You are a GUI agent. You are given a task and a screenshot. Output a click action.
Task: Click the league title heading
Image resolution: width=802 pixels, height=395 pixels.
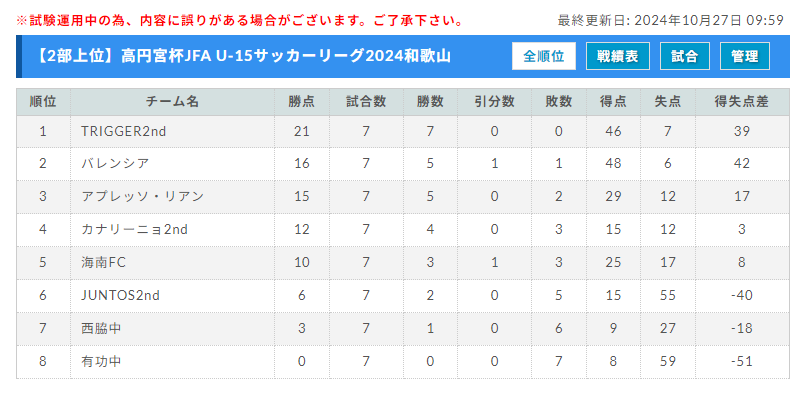point(243,56)
